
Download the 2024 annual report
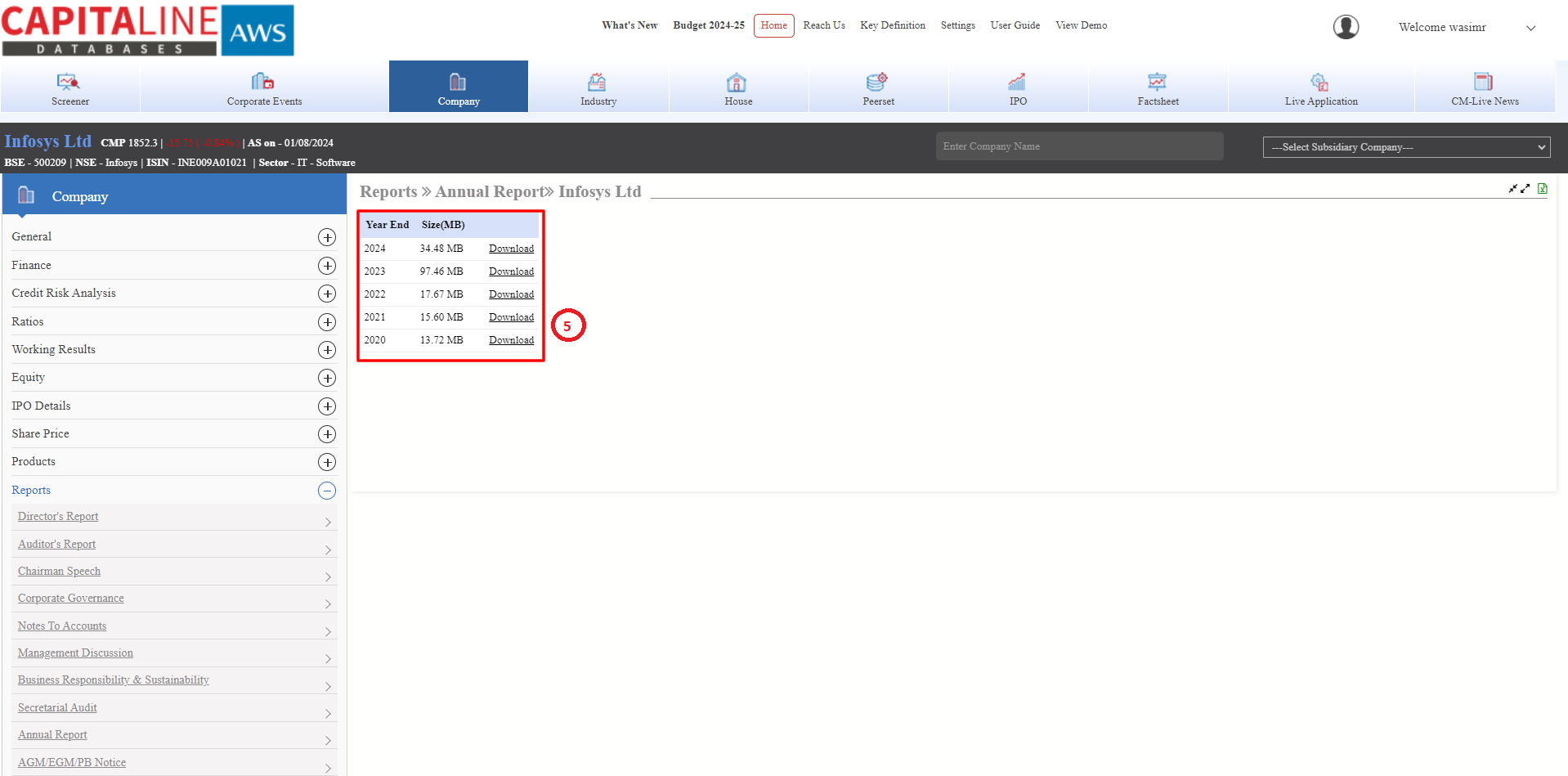click(511, 249)
